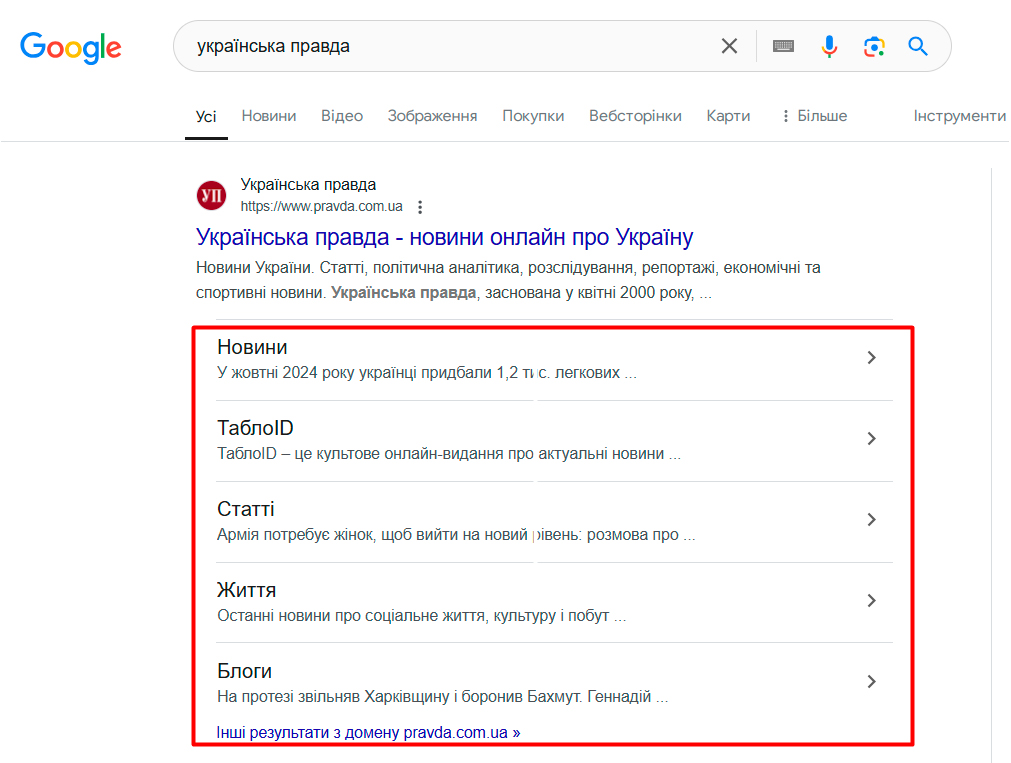Open the three-dot menu beside pravda.com.ua
Viewport: 1011px width, 763px height.
[x=420, y=207]
